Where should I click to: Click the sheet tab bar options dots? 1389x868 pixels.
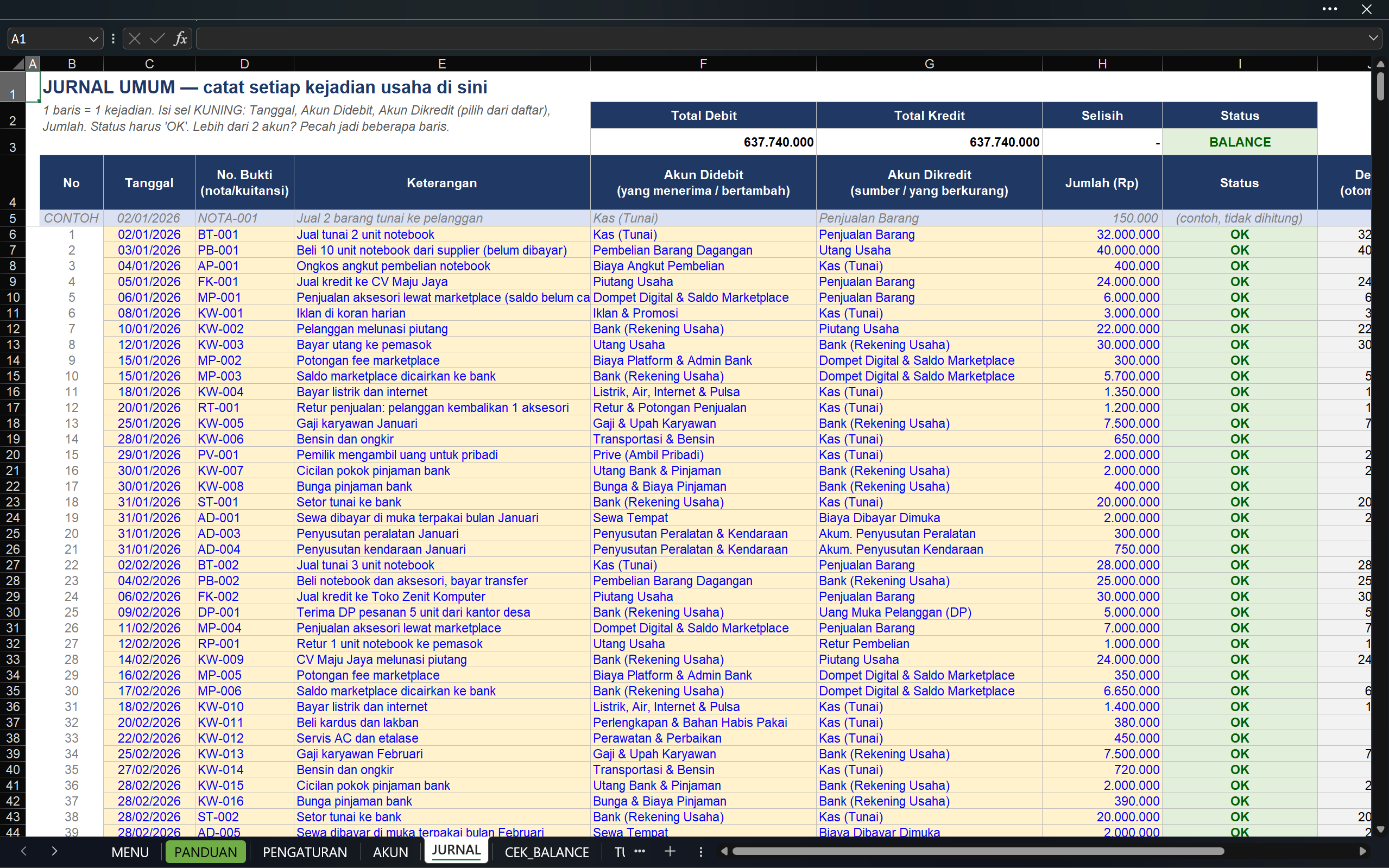pyautogui.click(x=700, y=851)
